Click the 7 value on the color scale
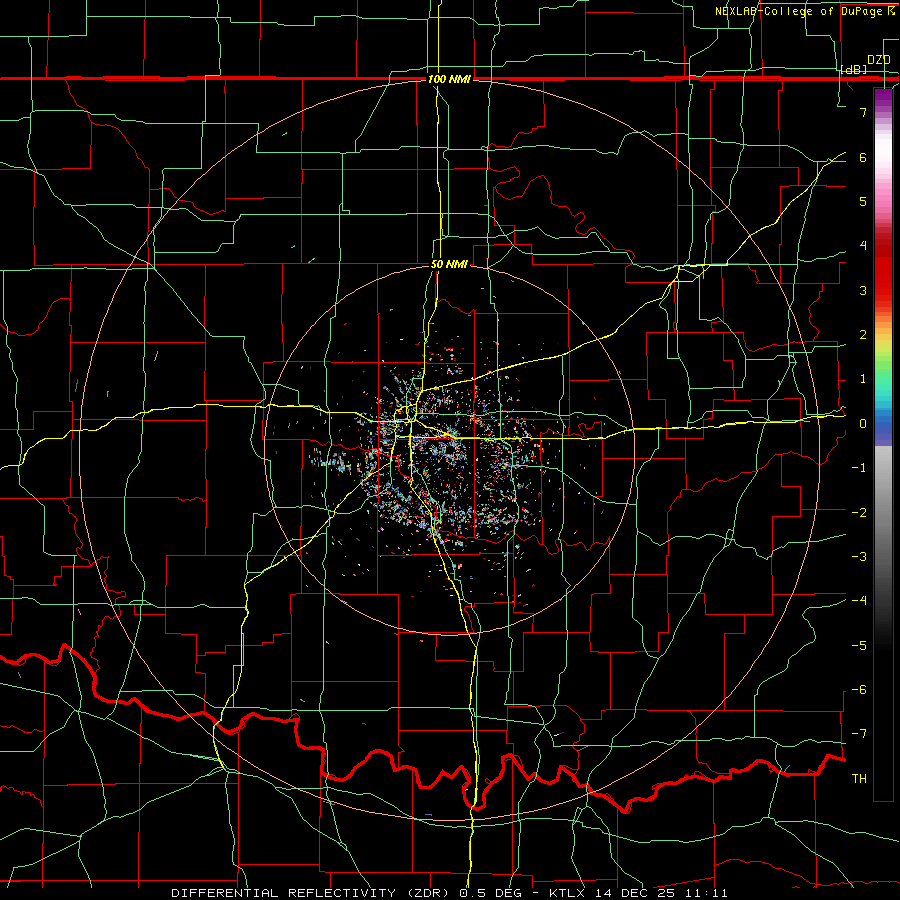Image resolution: width=900 pixels, height=900 pixels. click(863, 112)
